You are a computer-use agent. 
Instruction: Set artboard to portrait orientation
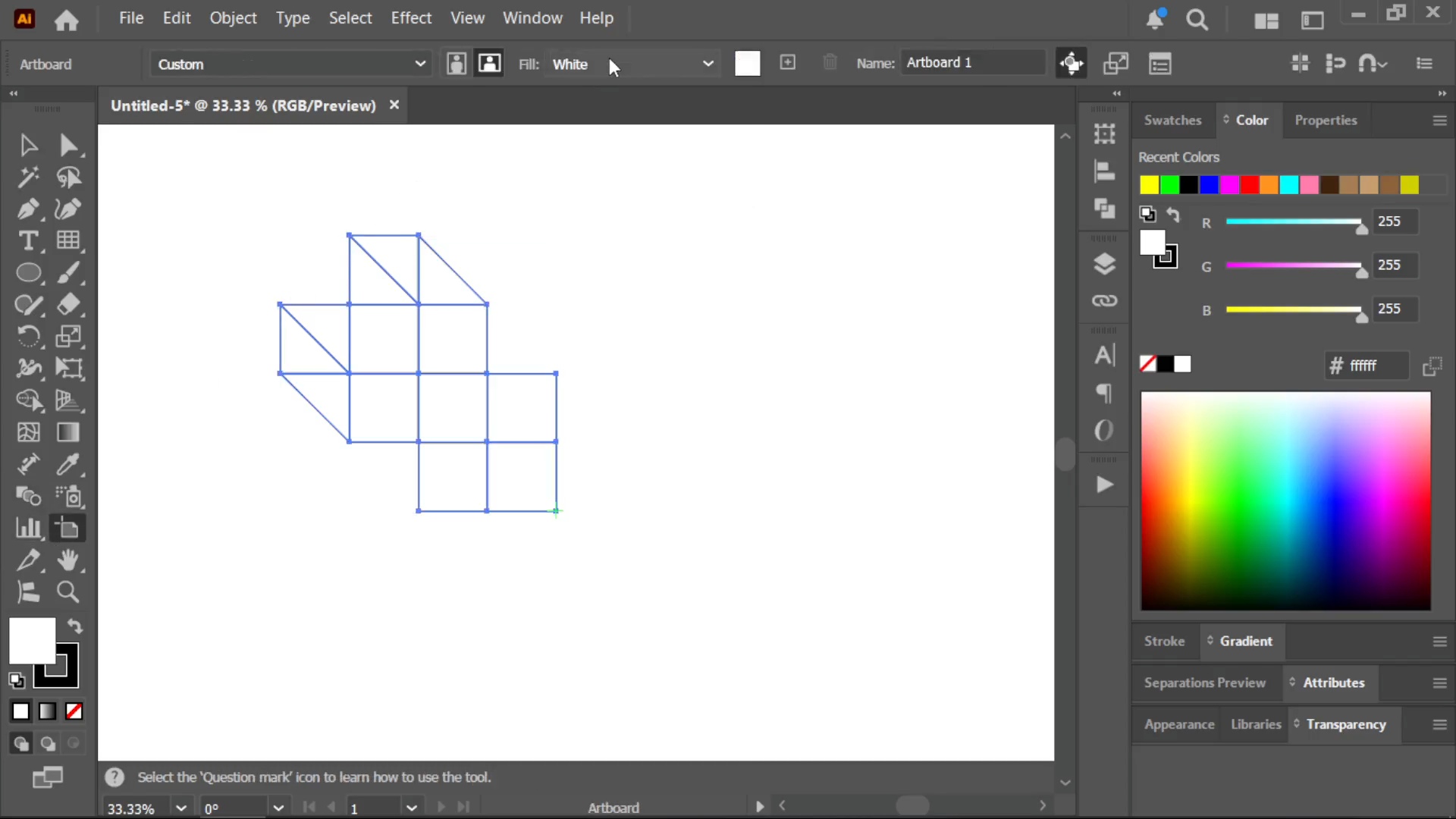pos(456,64)
